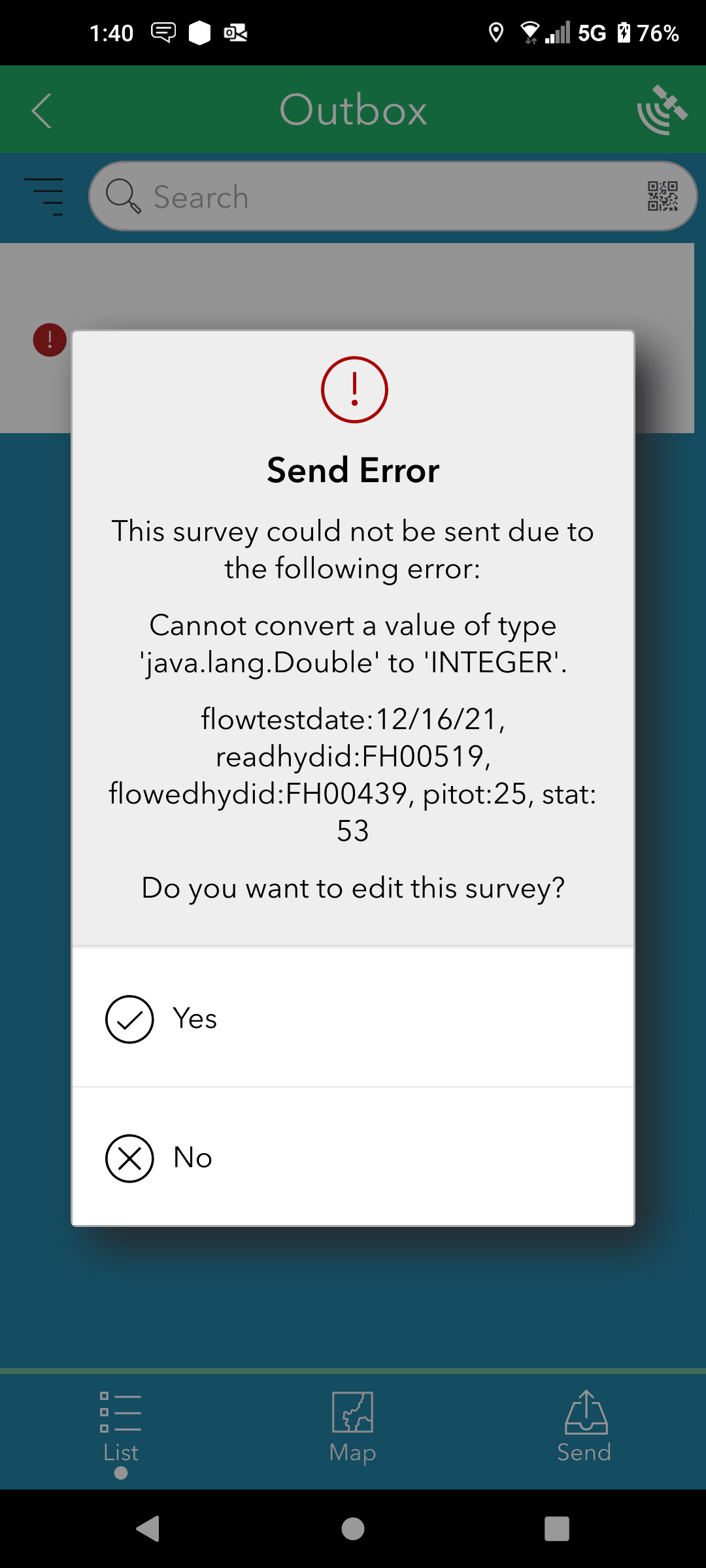Tap the QR code scanner icon

click(662, 196)
